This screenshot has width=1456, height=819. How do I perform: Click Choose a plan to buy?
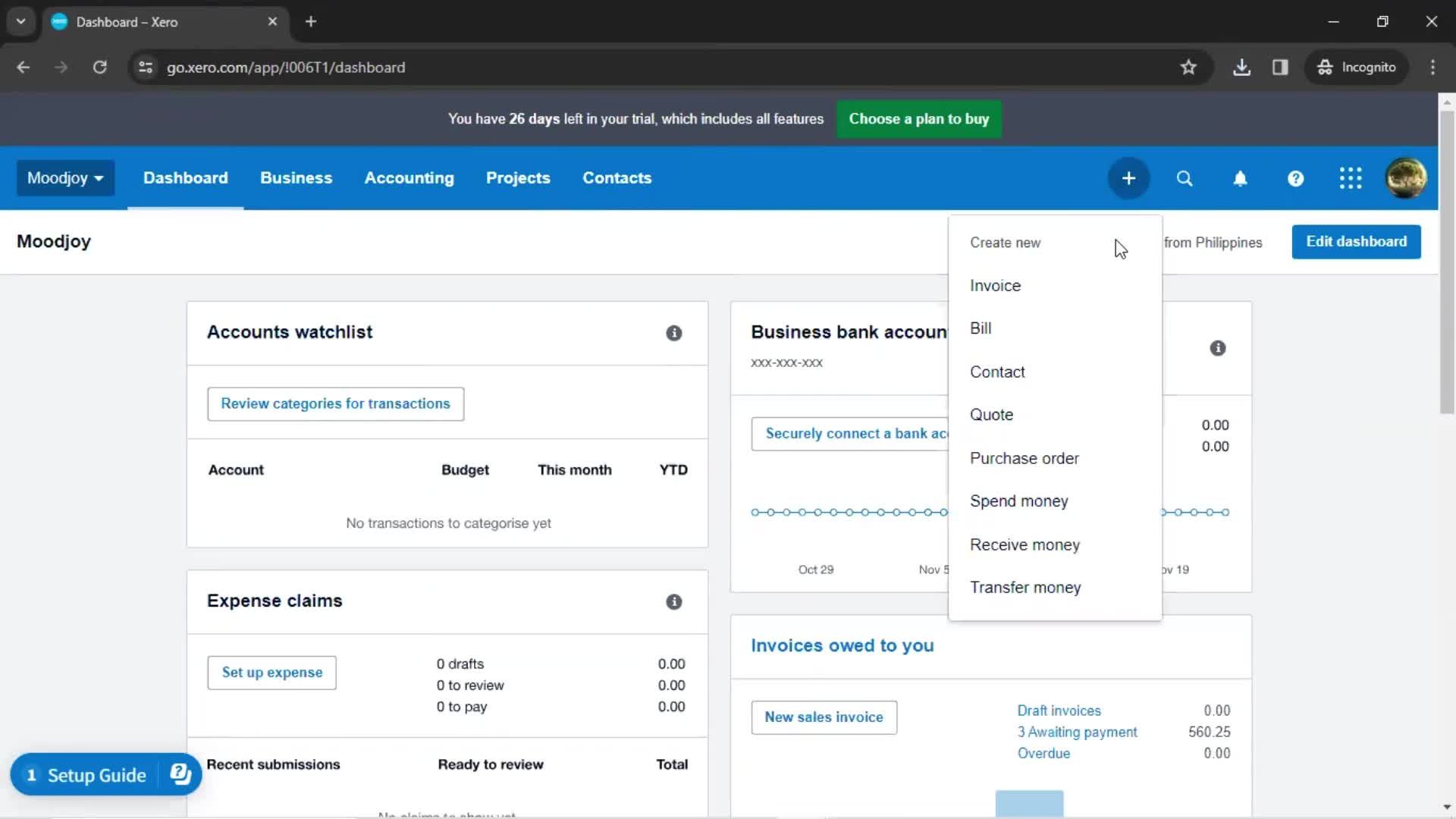tap(918, 119)
